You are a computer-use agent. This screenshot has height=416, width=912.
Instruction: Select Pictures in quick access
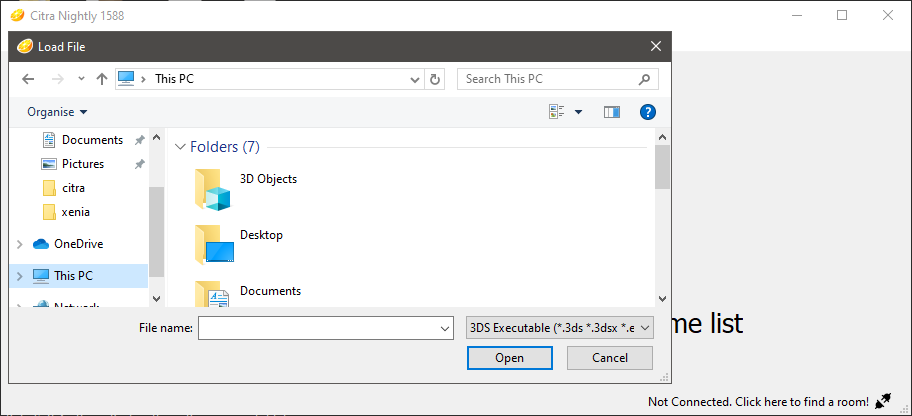(83, 164)
